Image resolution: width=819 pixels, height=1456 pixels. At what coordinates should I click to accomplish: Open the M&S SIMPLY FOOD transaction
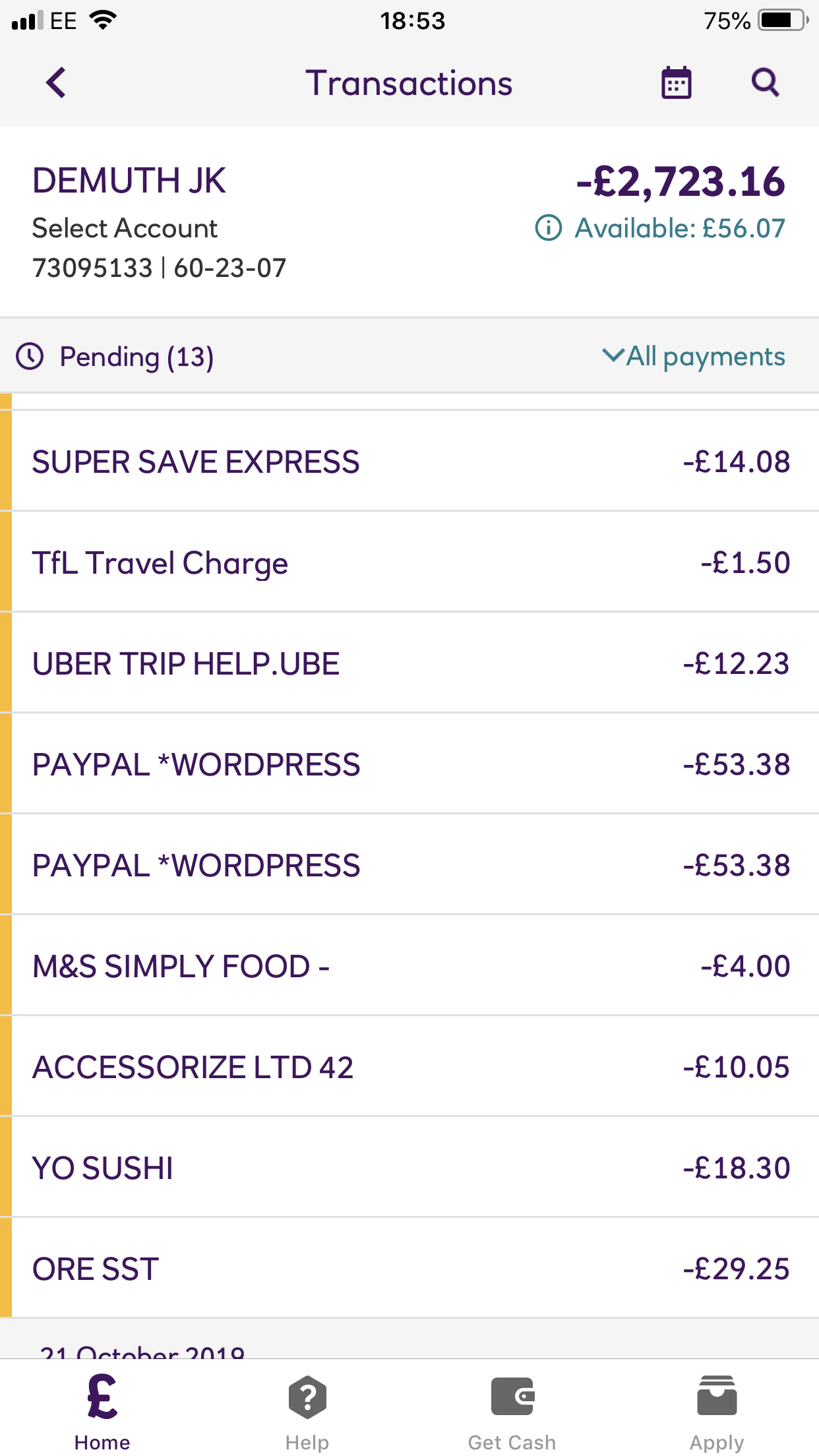tap(409, 966)
